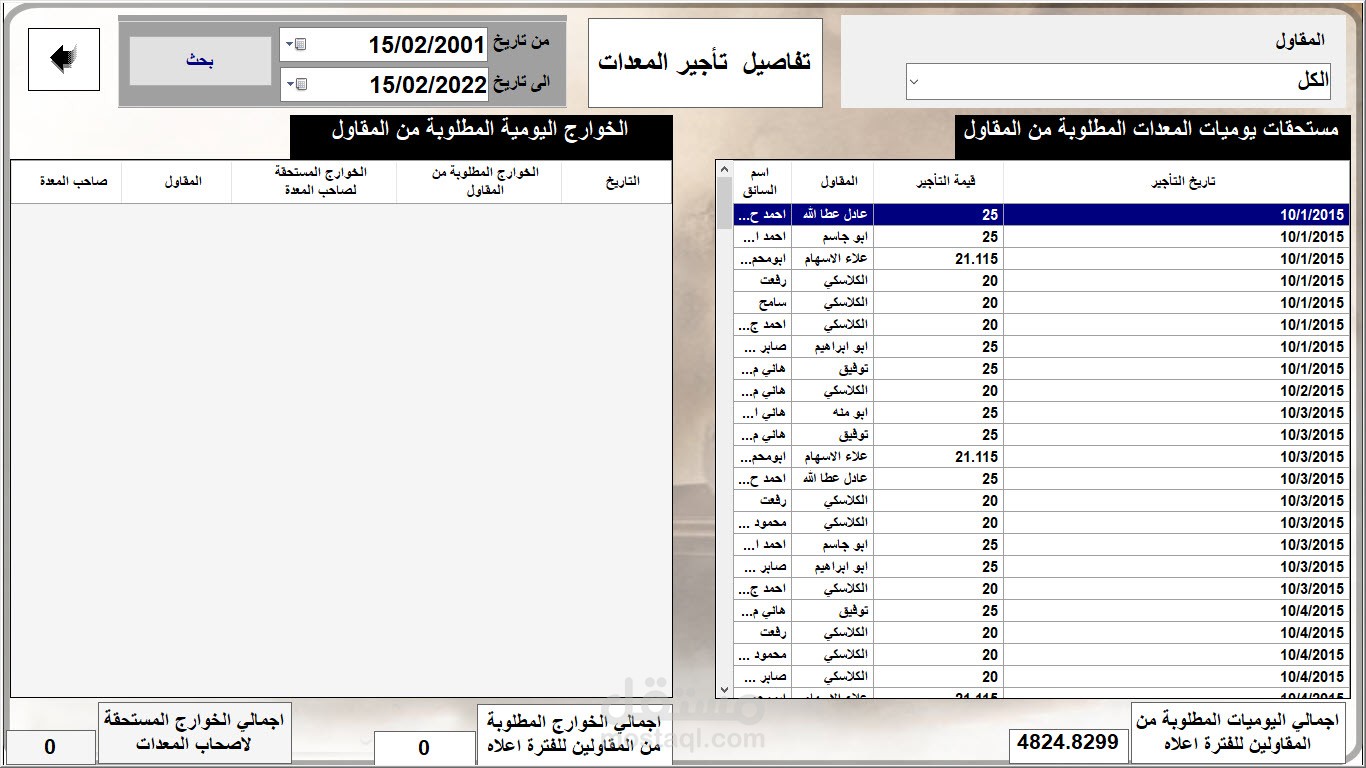Click توفيق contractor cell dated 10/1/2015
This screenshot has width=1366, height=768.
832,369
